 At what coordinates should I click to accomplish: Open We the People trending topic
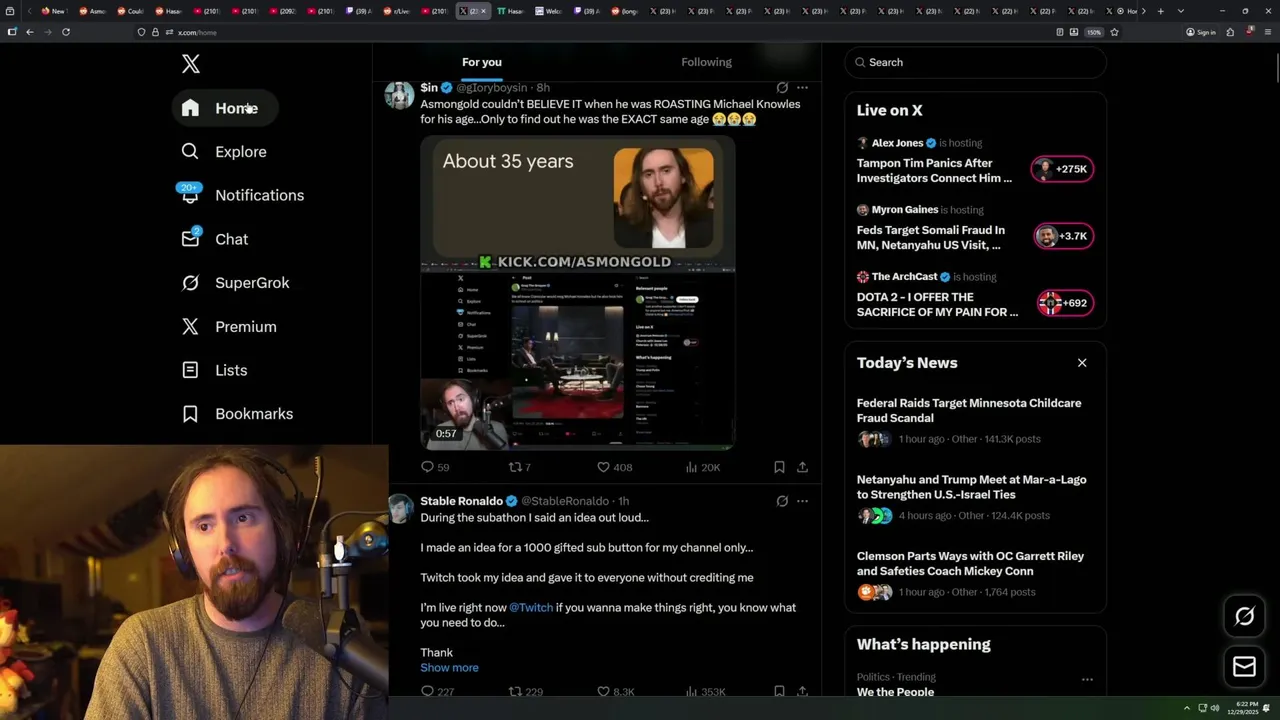(x=895, y=692)
